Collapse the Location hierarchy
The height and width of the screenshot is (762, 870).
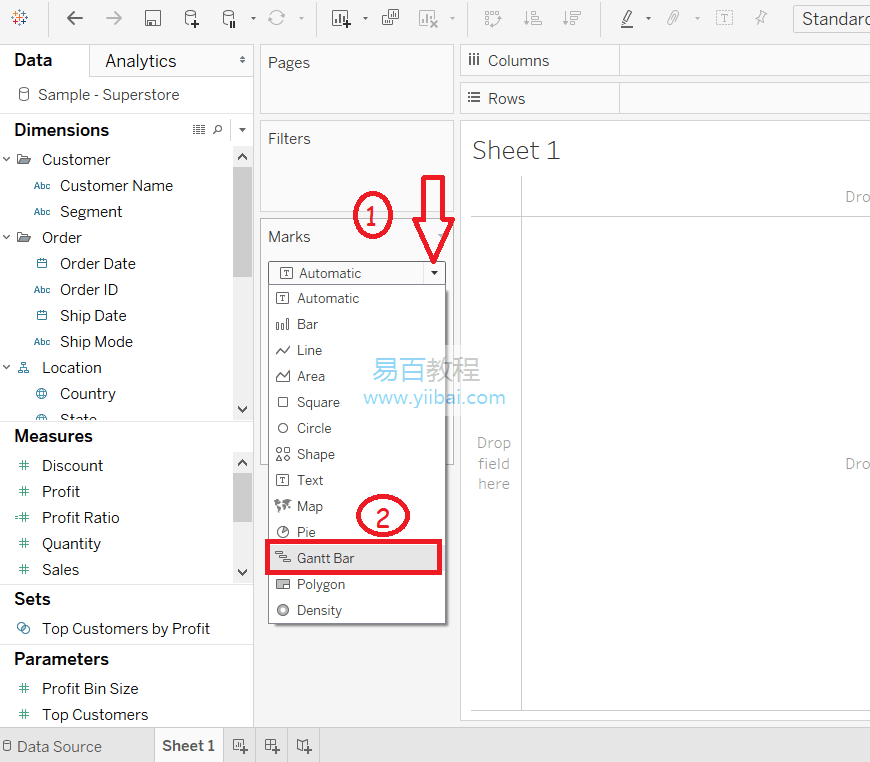[7, 367]
